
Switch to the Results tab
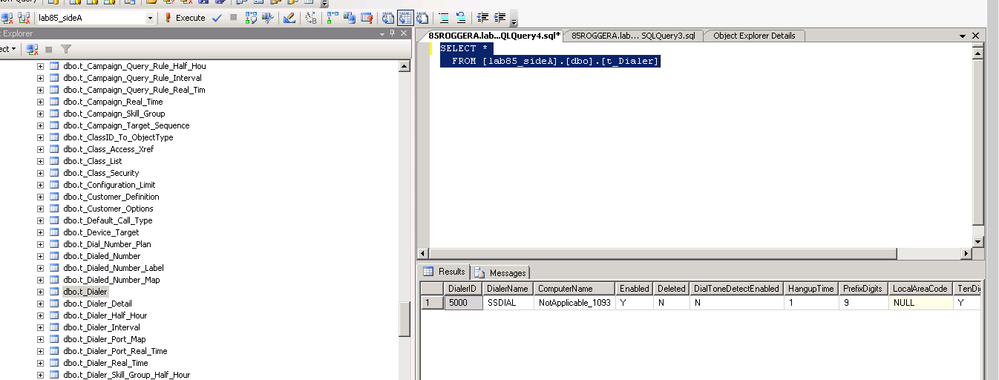445,272
